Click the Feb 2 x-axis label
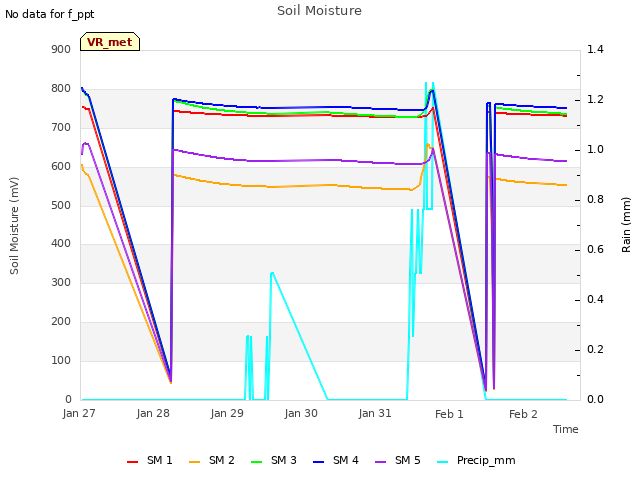Viewport: 640px width, 480px height. 523,414
